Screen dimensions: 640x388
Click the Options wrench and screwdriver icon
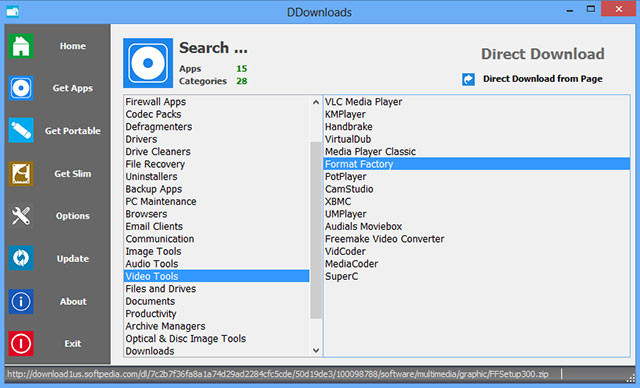(x=21, y=215)
